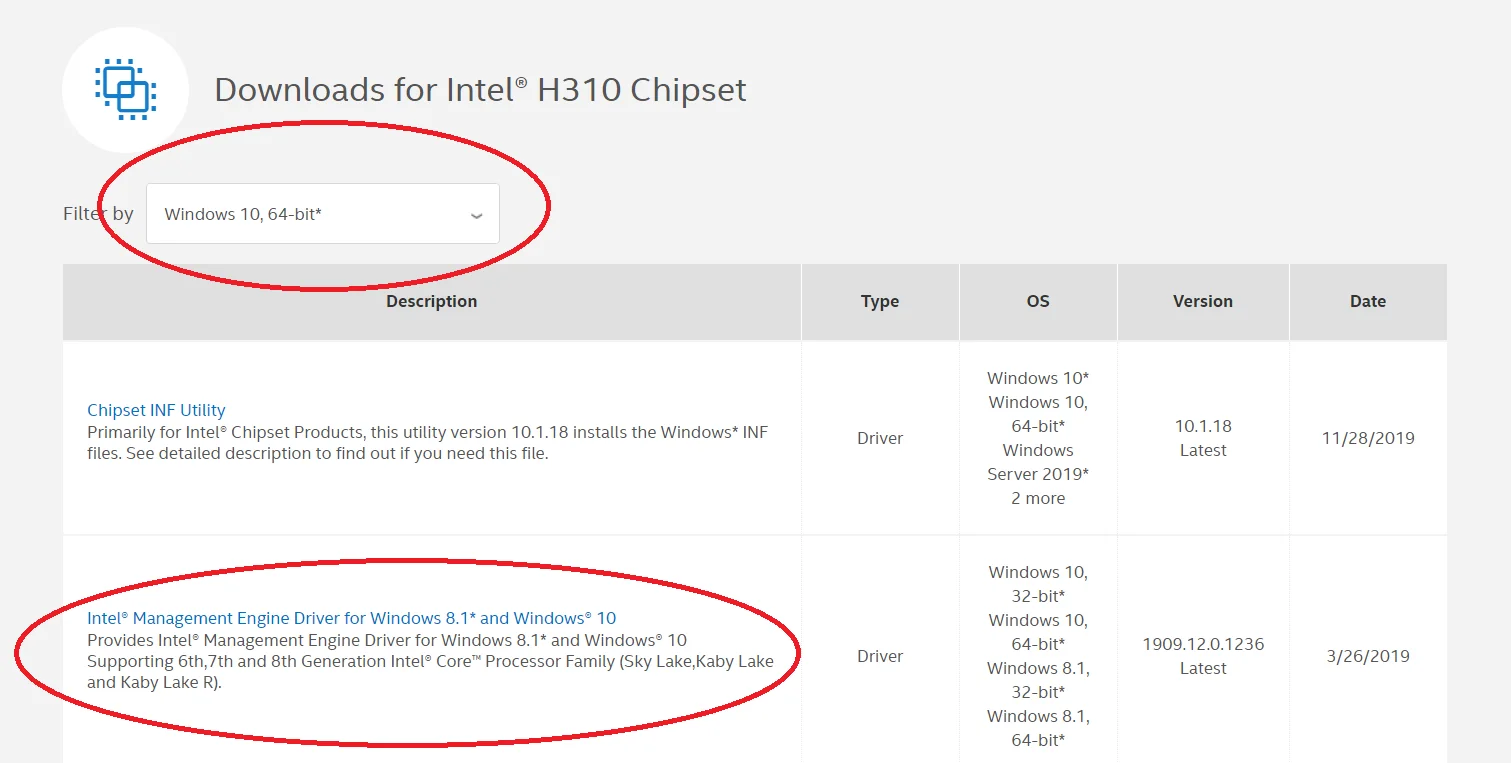Click the Chipset INF Utility description text

(x=428, y=443)
